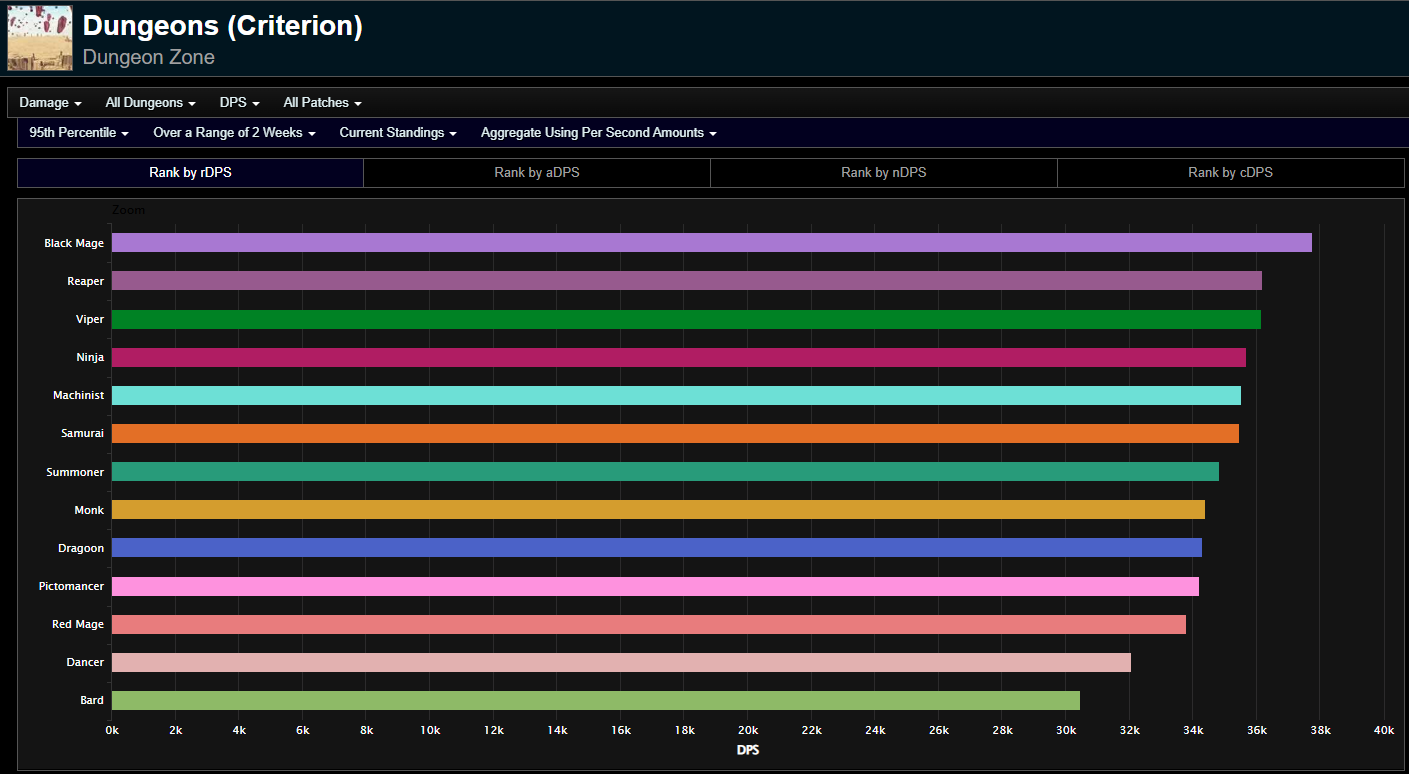Click the Red Mage axis label
Image resolution: width=1409 pixels, height=774 pixels.
(78, 624)
